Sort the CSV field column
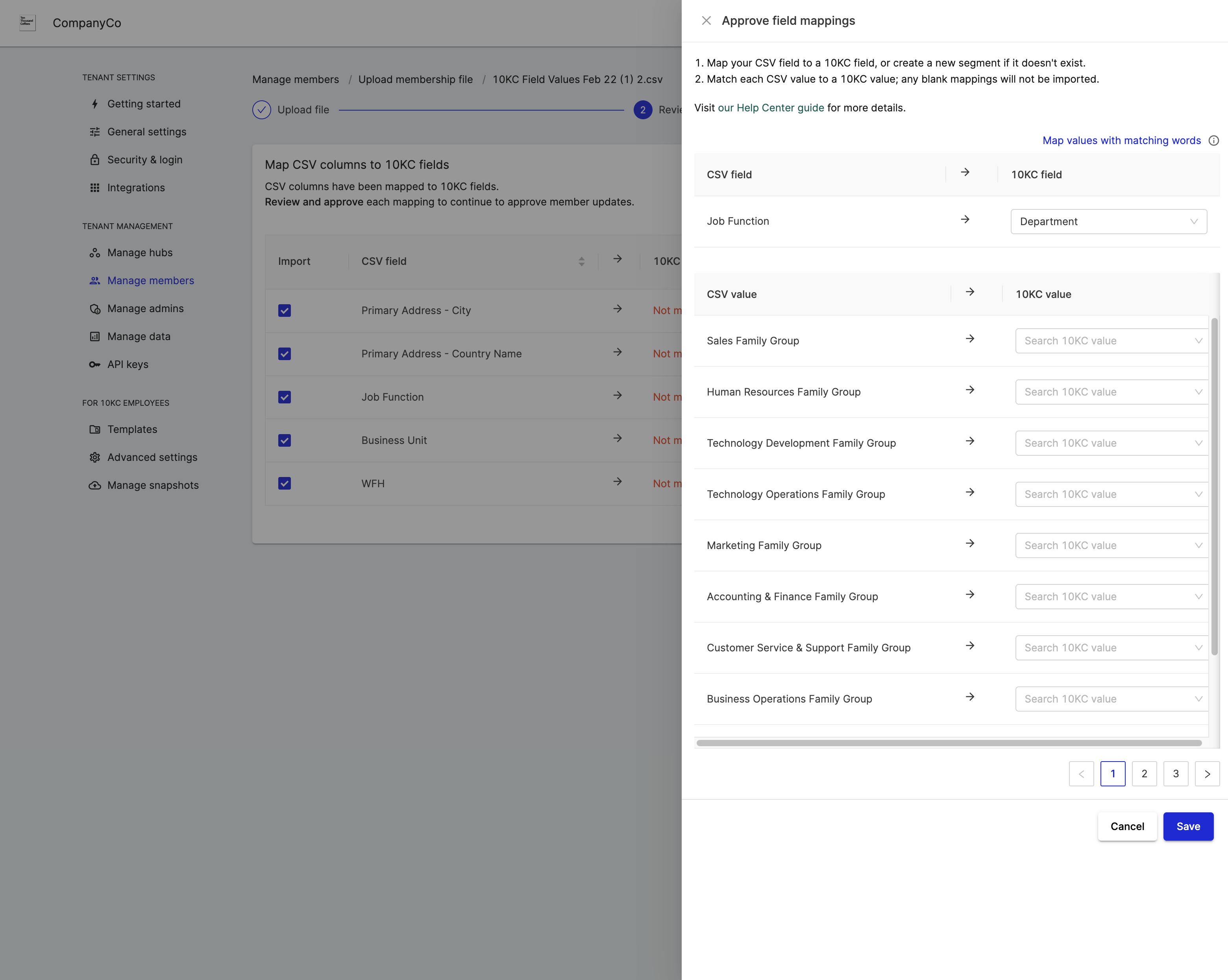This screenshot has height=980, width=1228. [582, 261]
